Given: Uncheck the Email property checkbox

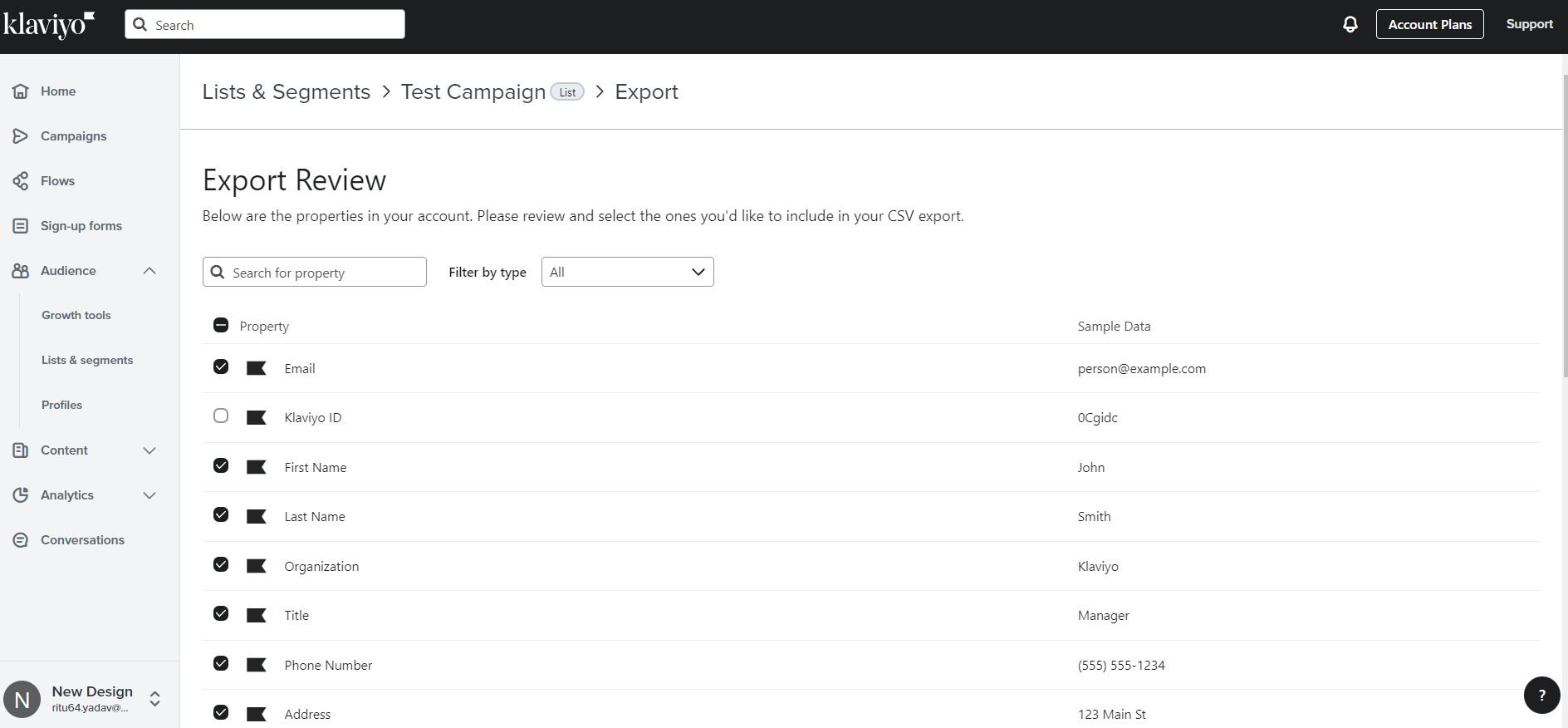Looking at the screenshot, I should coord(221,366).
